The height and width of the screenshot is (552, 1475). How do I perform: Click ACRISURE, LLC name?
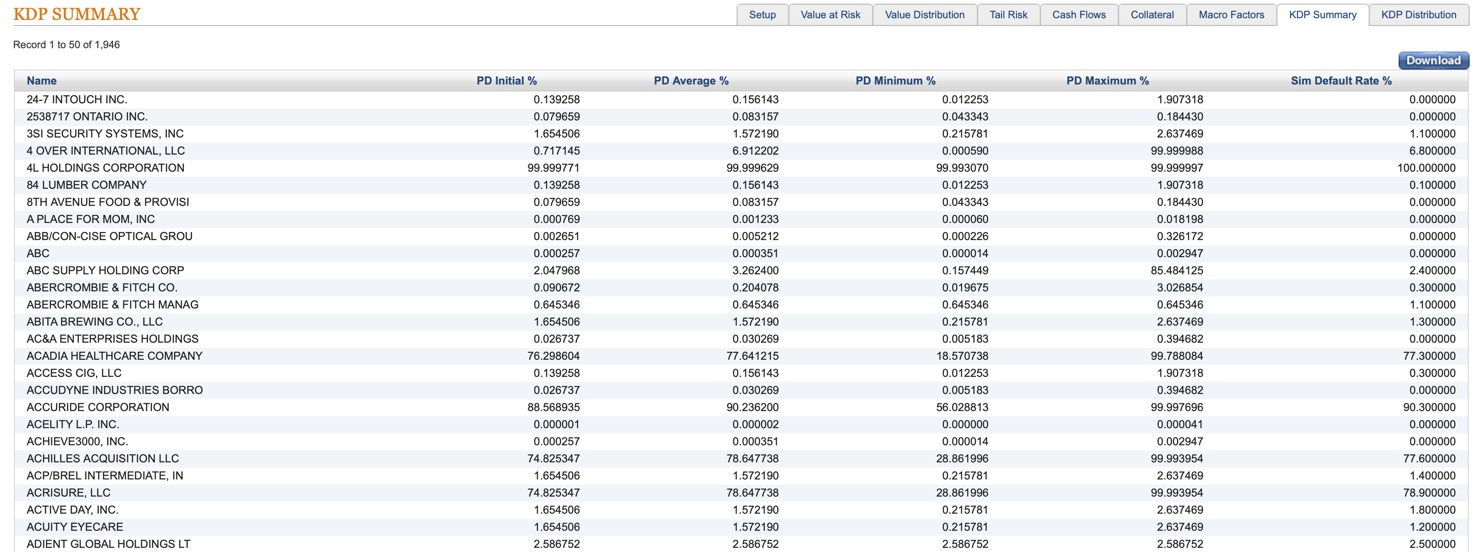69,492
